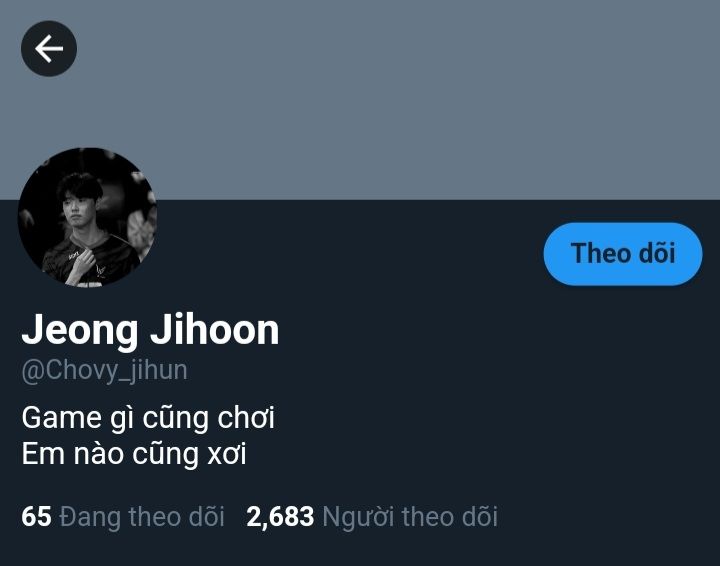Click the 2,683 follower count number
720x566 pixels.
pyautogui.click(x=280, y=516)
